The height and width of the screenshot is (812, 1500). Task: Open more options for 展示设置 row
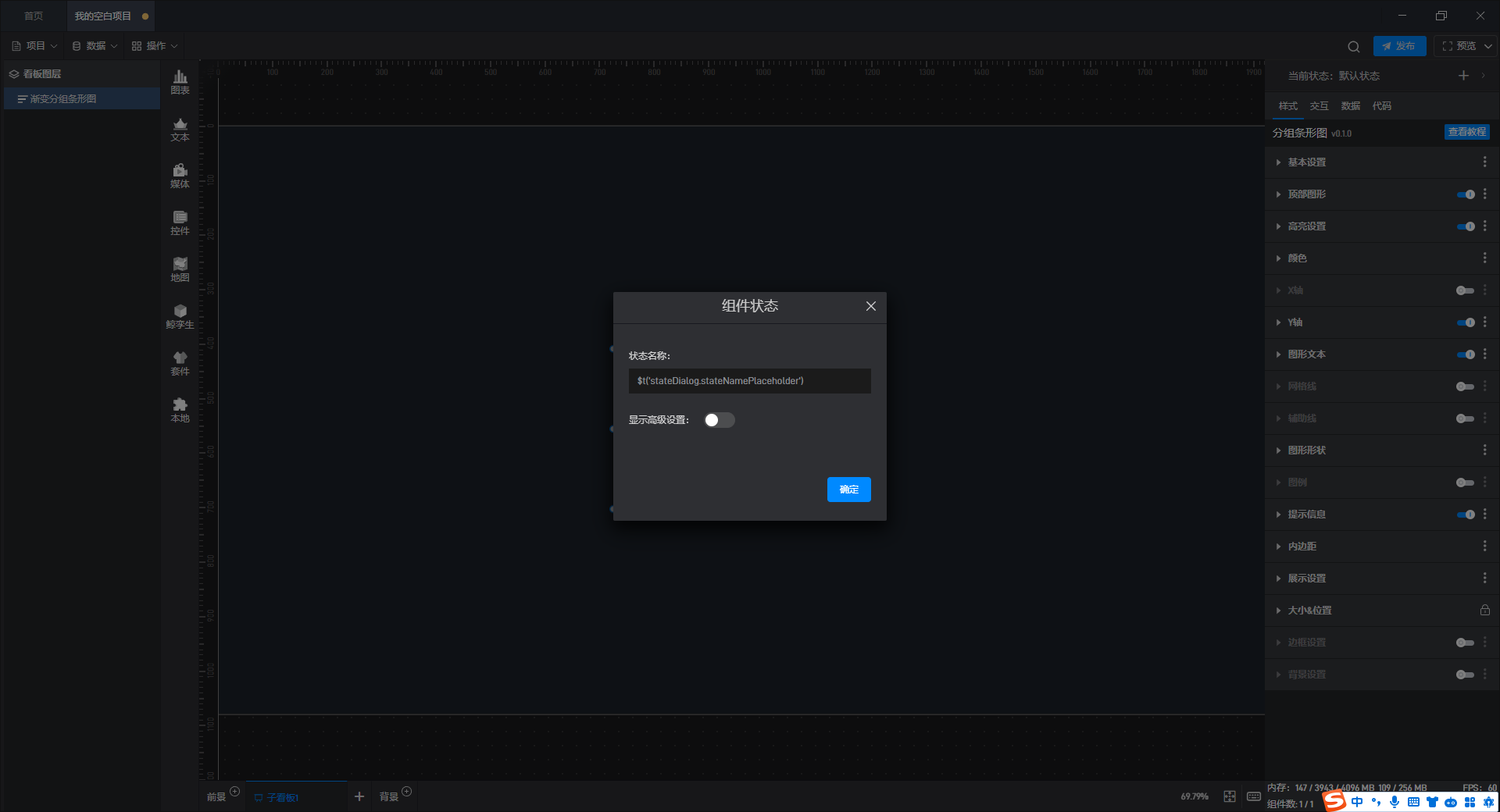coord(1484,578)
